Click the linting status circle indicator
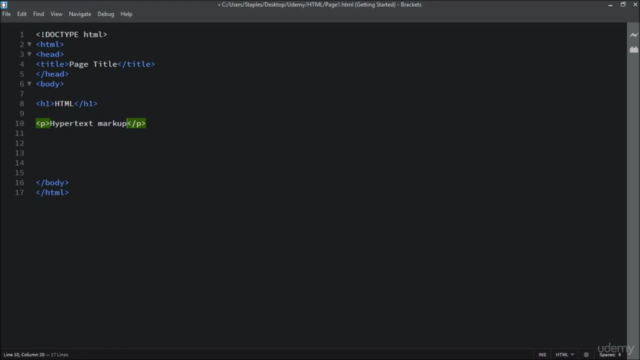The image size is (640, 360). click(x=586, y=355)
